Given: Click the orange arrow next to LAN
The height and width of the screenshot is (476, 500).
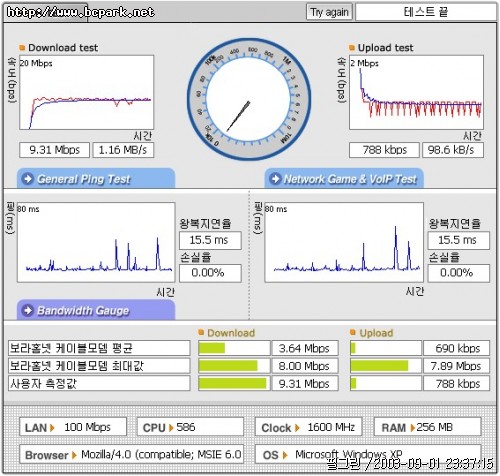Looking at the screenshot, I should coord(52,428).
